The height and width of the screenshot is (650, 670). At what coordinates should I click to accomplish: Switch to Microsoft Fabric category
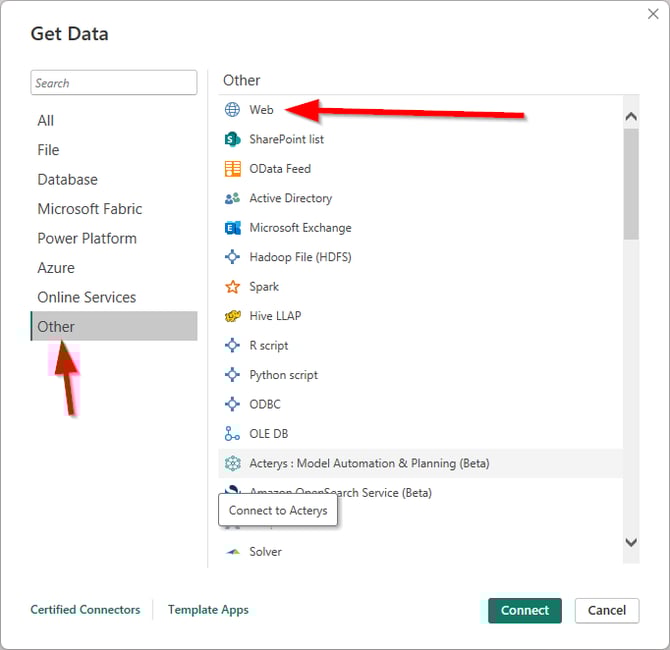[90, 209]
